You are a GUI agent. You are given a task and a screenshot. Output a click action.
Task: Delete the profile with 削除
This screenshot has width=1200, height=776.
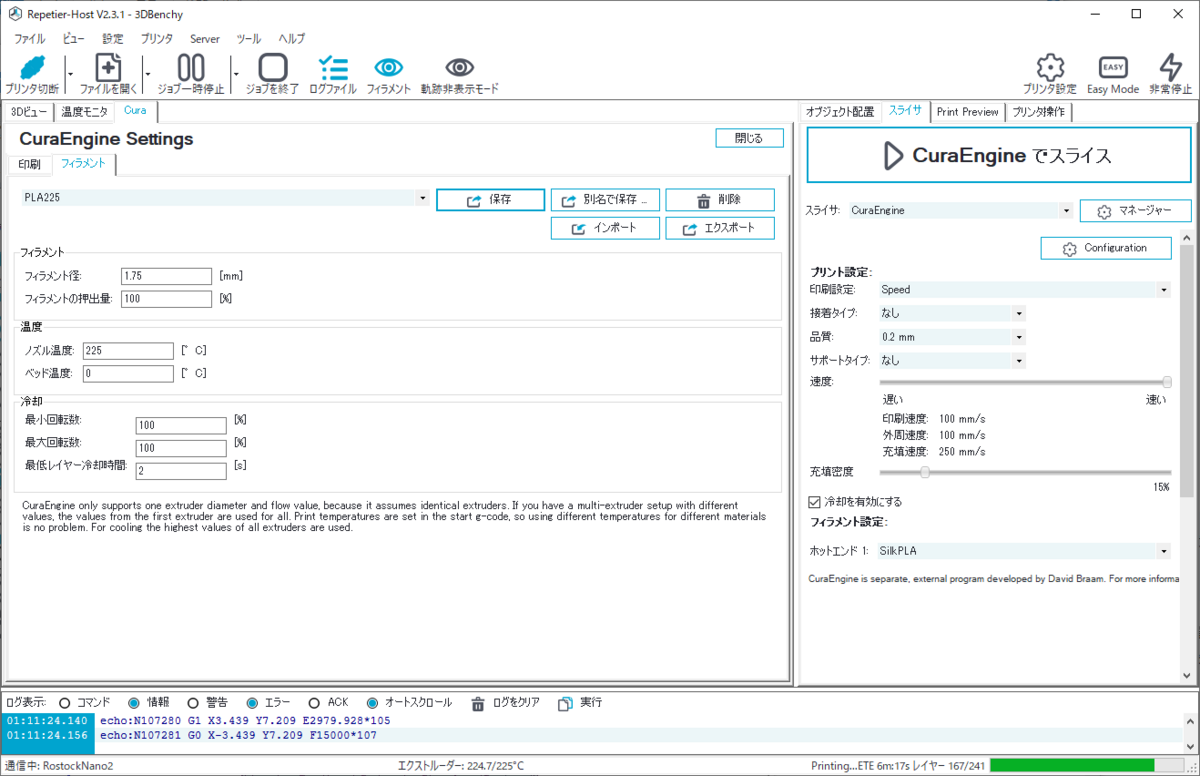point(719,200)
